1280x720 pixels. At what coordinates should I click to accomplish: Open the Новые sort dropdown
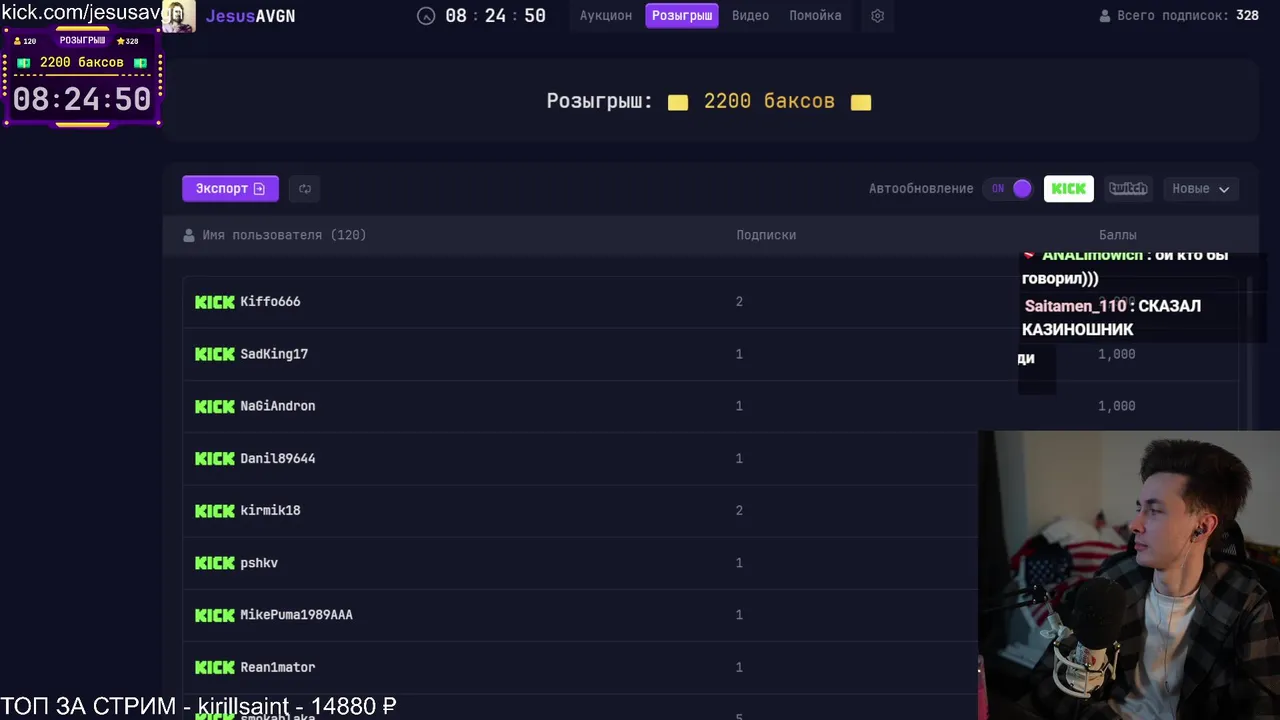coord(1200,188)
